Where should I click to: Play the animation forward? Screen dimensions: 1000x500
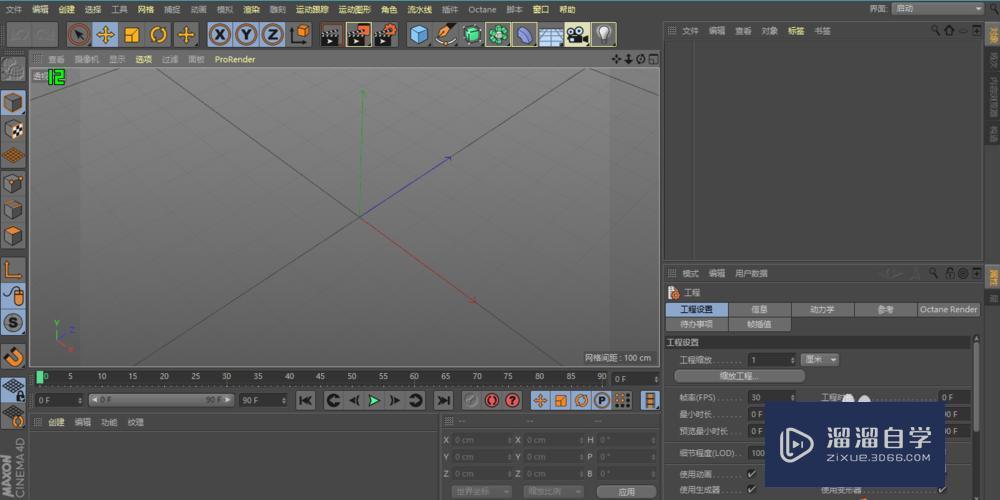[374, 401]
